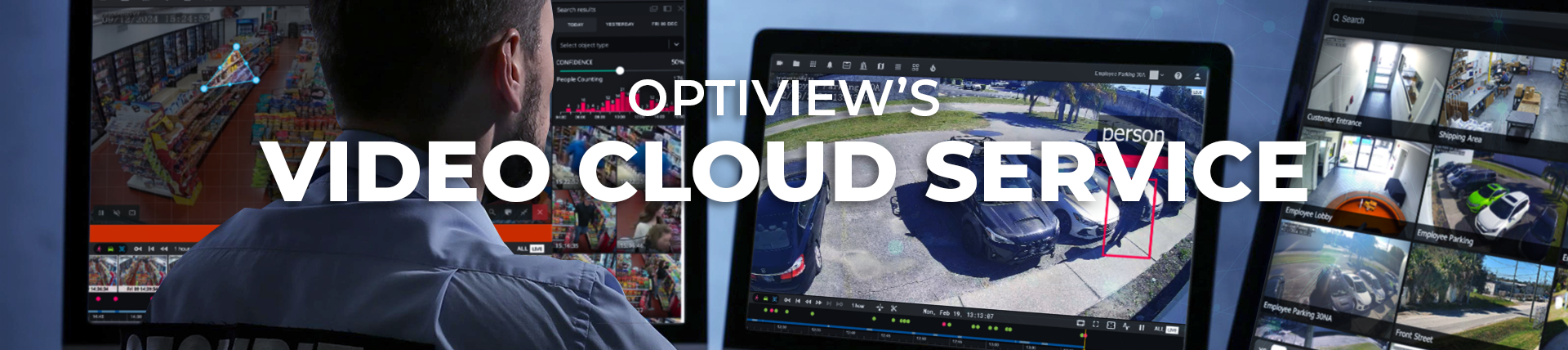
Task: Expand the Select object type dropdown
Action: tap(620, 45)
